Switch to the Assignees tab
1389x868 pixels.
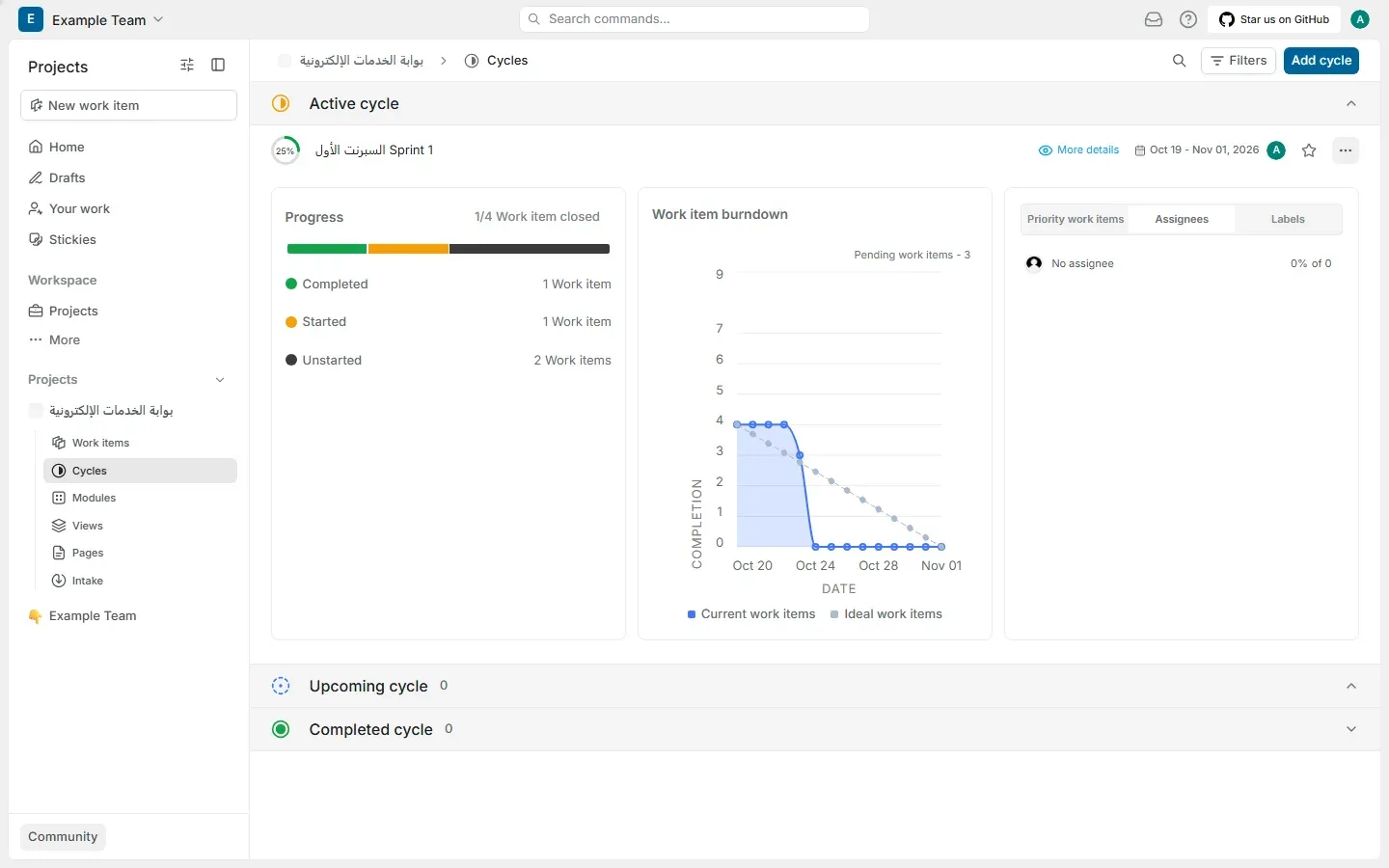click(1182, 219)
